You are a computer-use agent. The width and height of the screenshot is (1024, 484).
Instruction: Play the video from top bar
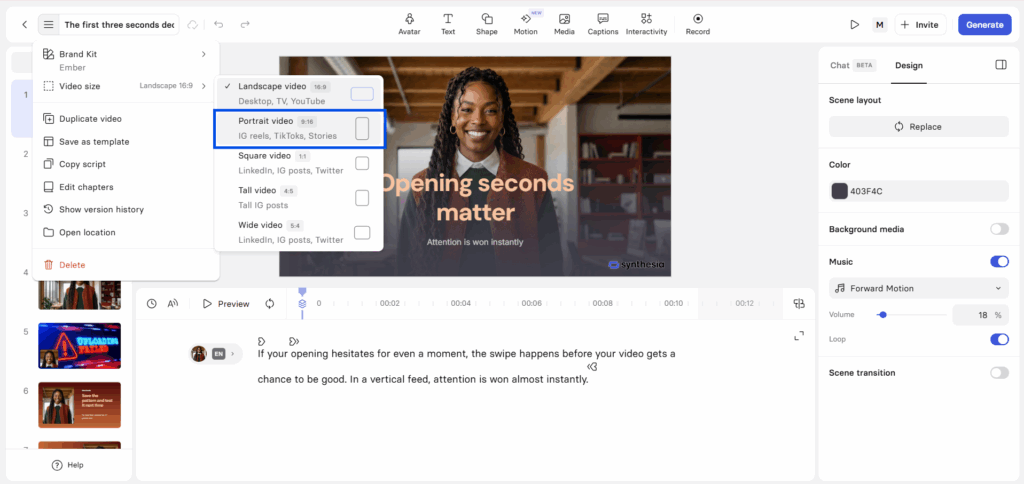click(854, 25)
